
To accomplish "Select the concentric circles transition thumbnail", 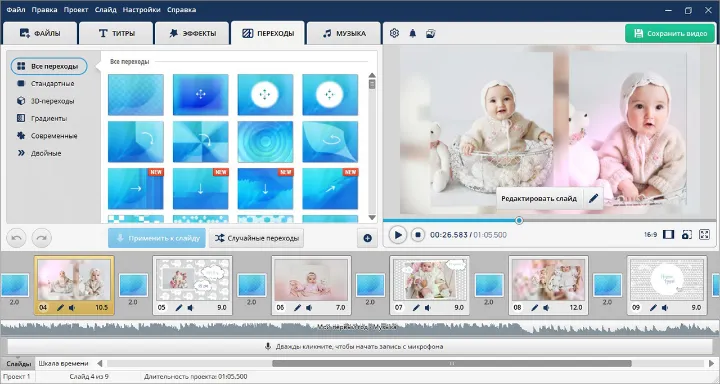I will 265,141.
